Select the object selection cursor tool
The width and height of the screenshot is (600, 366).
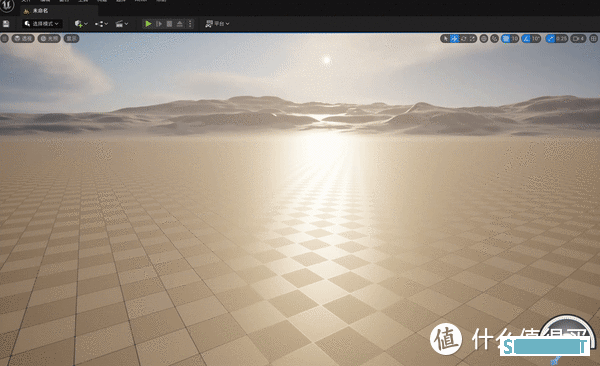[x=445, y=38]
